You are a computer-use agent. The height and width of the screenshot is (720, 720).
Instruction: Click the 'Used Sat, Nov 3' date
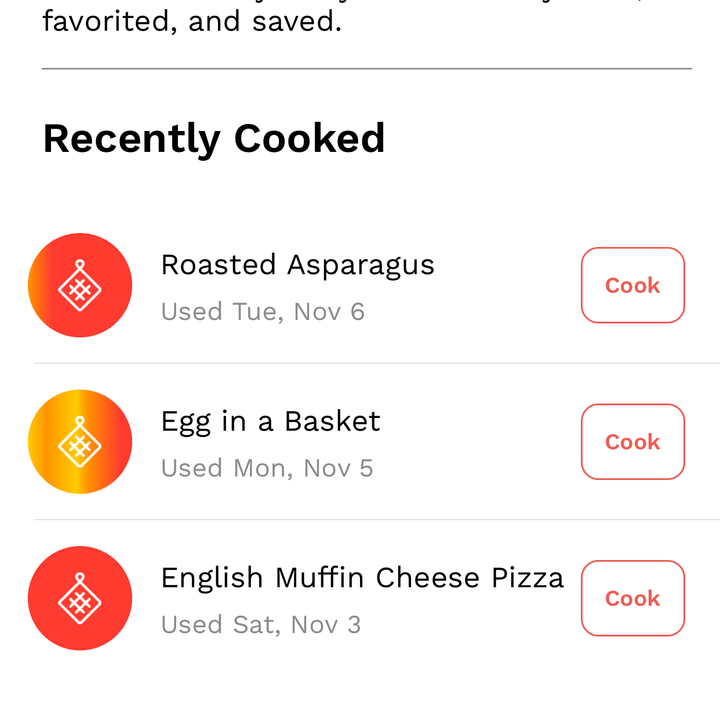(x=261, y=625)
